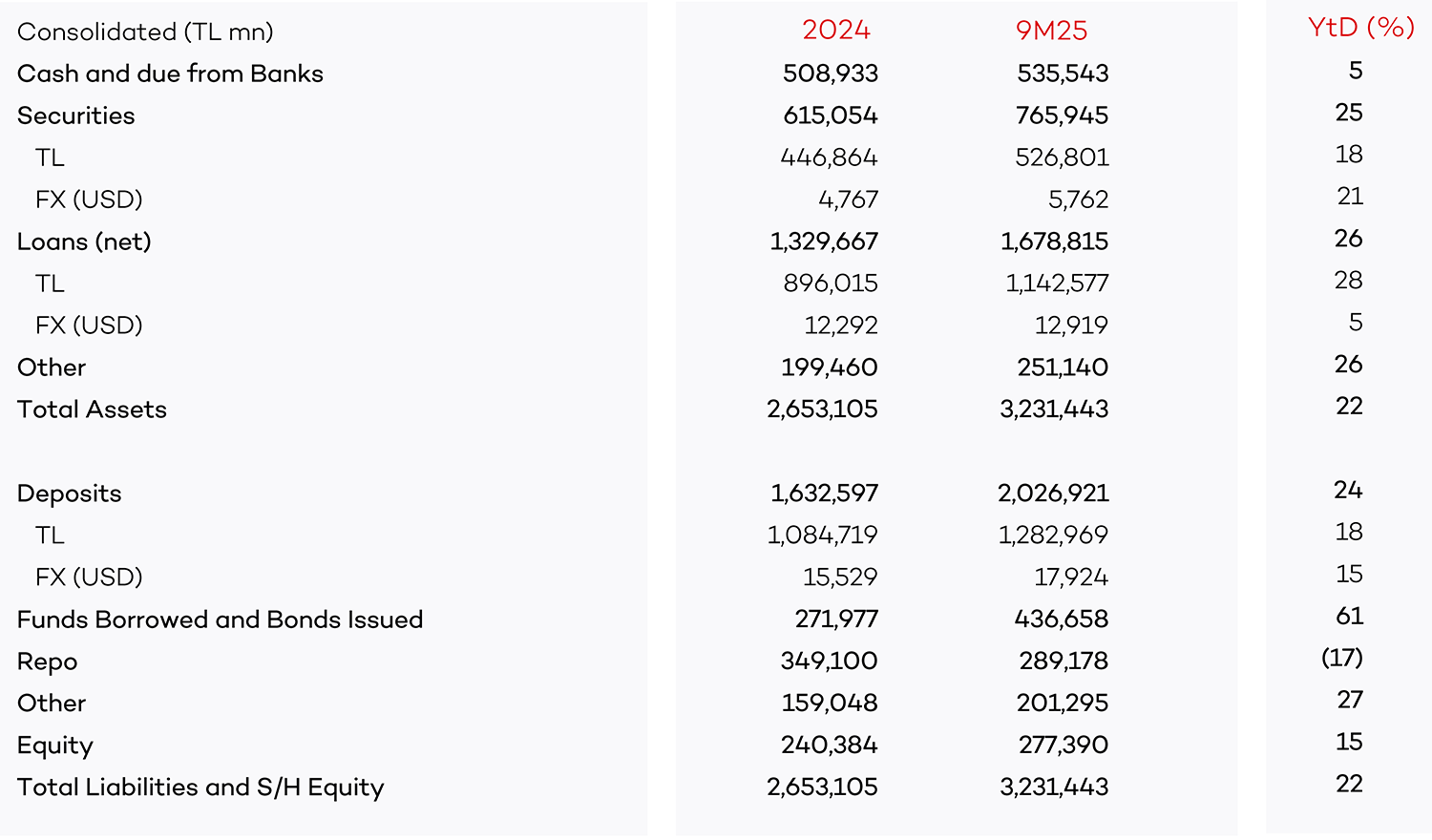This screenshot has height=840, width=1432.
Task: Click the Securities row label
Action: click(x=76, y=115)
